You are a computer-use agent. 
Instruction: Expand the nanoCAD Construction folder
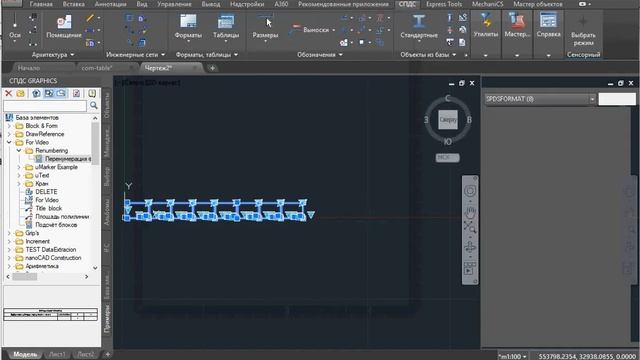click(x=9, y=258)
